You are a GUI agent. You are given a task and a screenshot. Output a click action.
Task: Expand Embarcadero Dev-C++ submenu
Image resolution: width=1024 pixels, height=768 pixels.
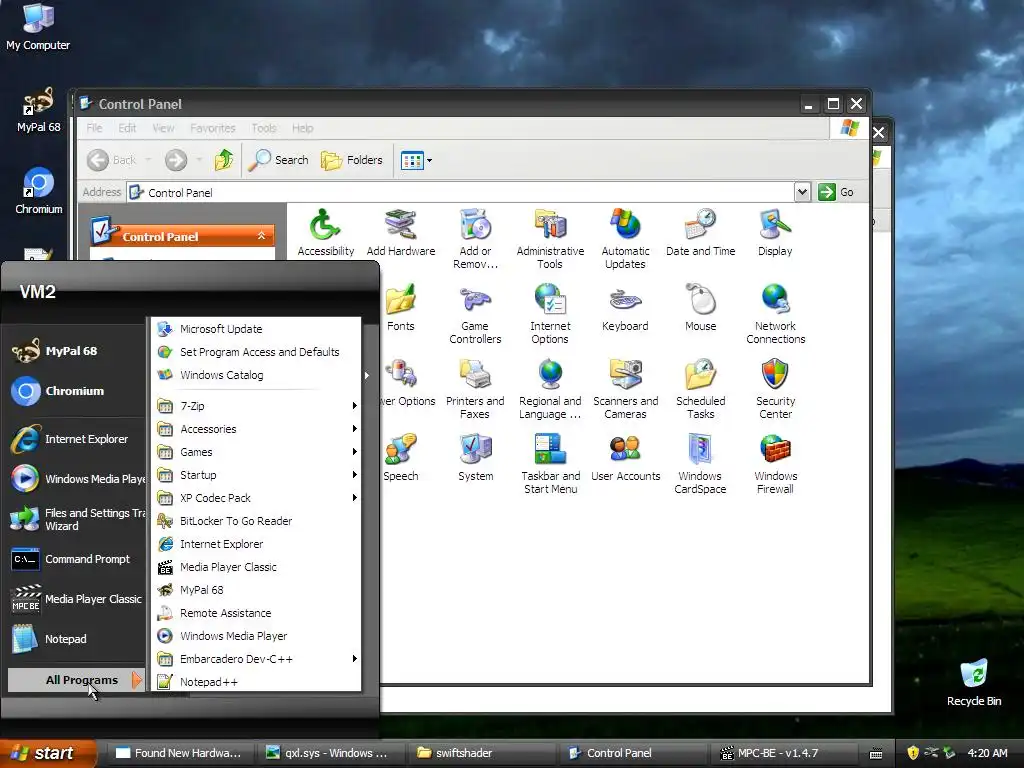pos(257,659)
